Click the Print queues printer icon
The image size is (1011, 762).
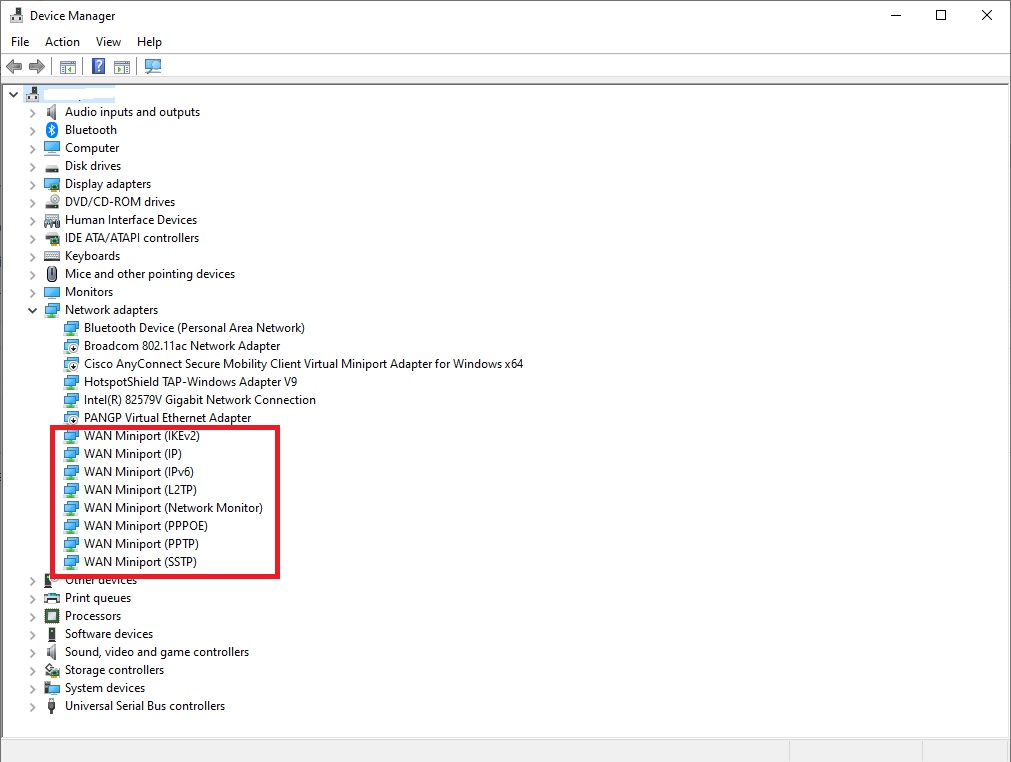(52, 598)
